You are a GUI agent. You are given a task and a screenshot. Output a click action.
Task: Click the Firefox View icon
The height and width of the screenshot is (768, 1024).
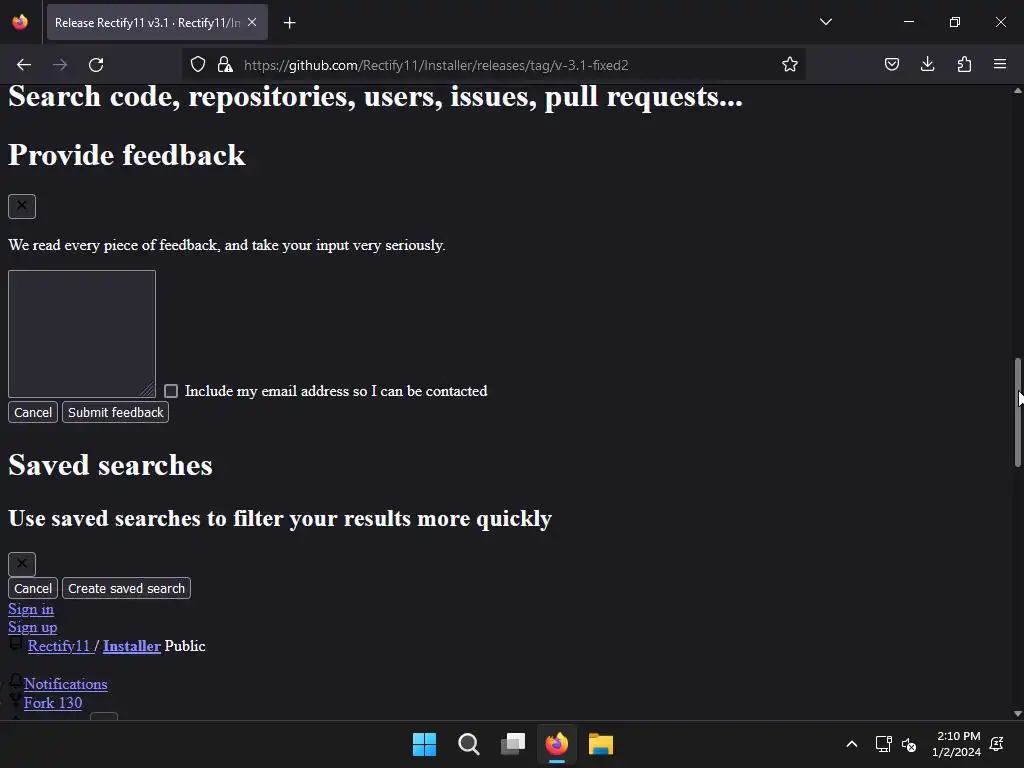(x=20, y=22)
